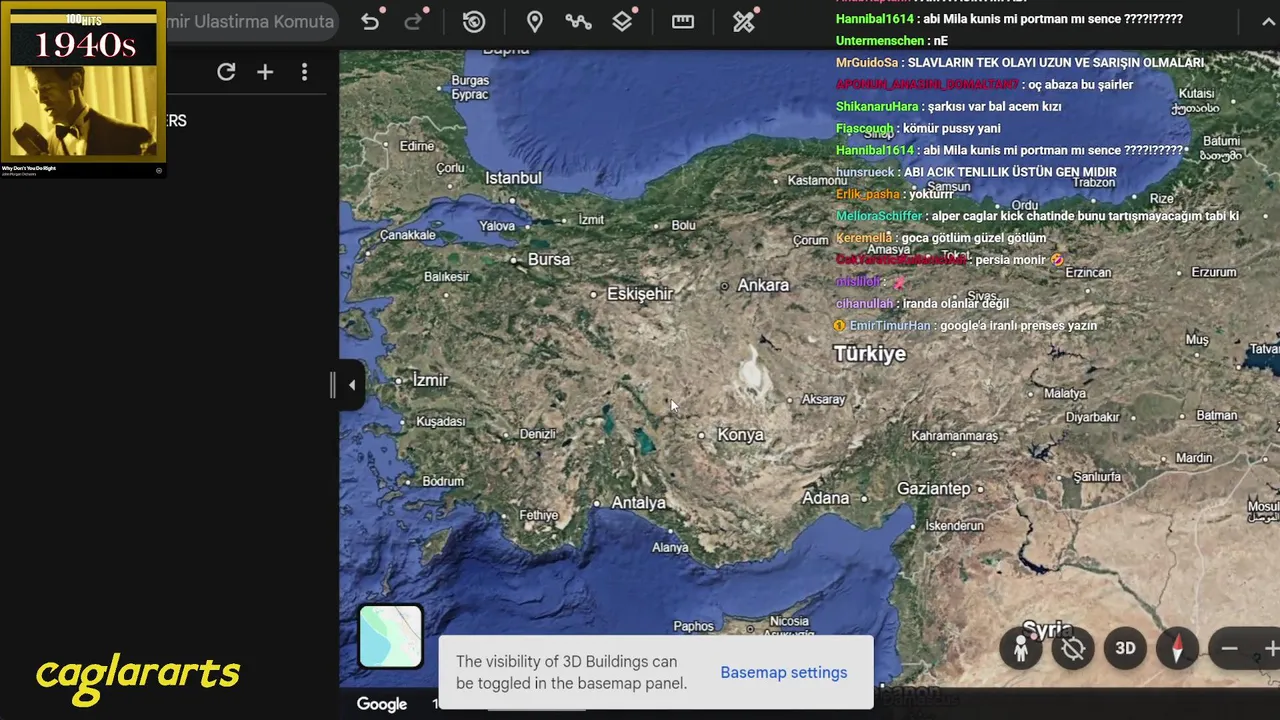The image size is (1280, 720).
Task: Click the Google logo
Action: [382, 704]
